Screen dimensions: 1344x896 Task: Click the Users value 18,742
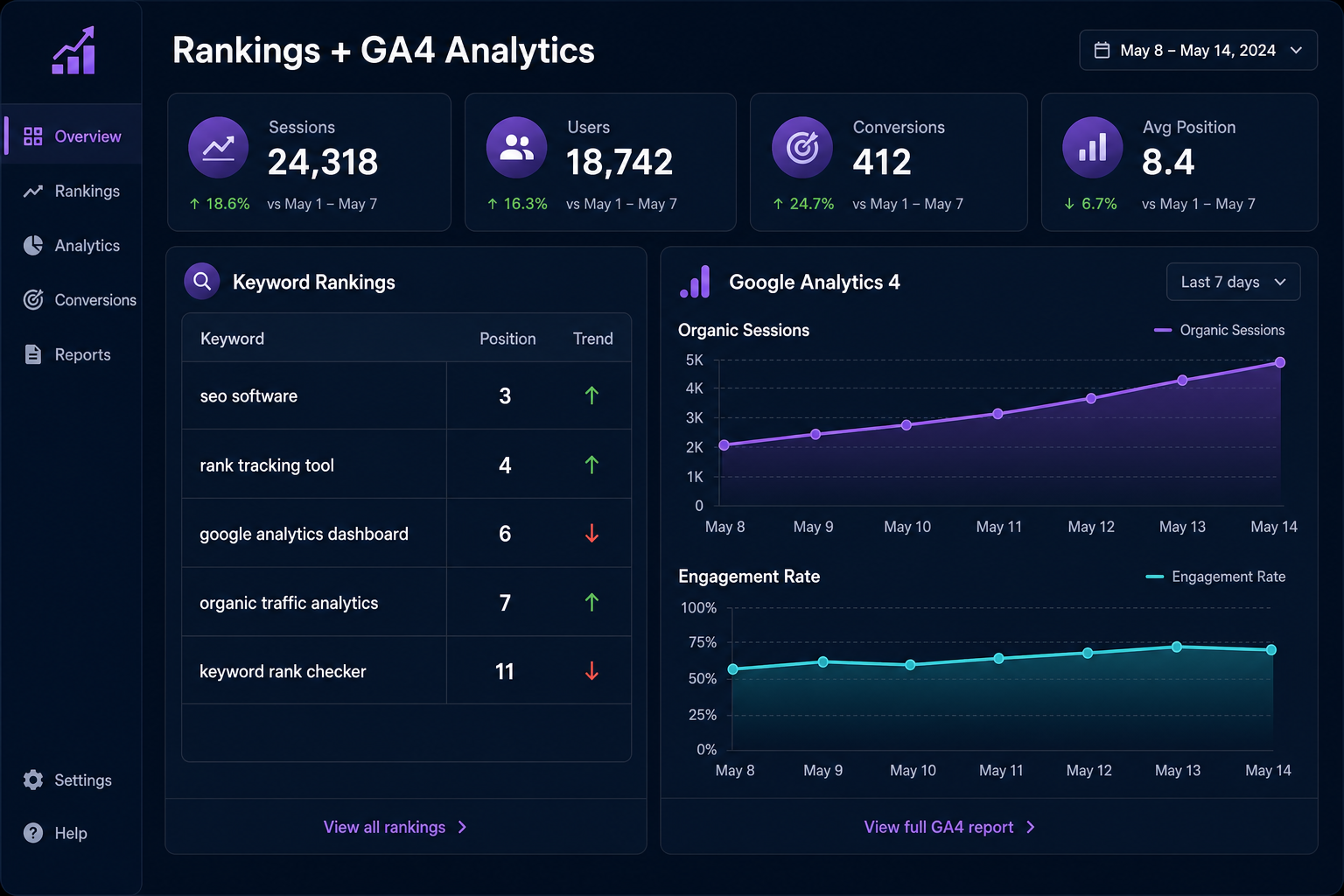pos(619,162)
